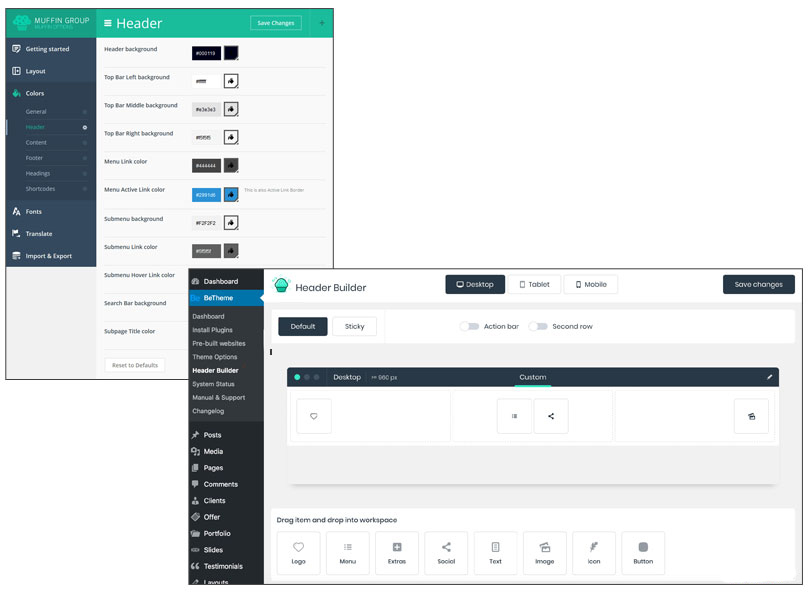Click the Header background hex input field
The width and height of the screenshot is (808, 592).
206,53
